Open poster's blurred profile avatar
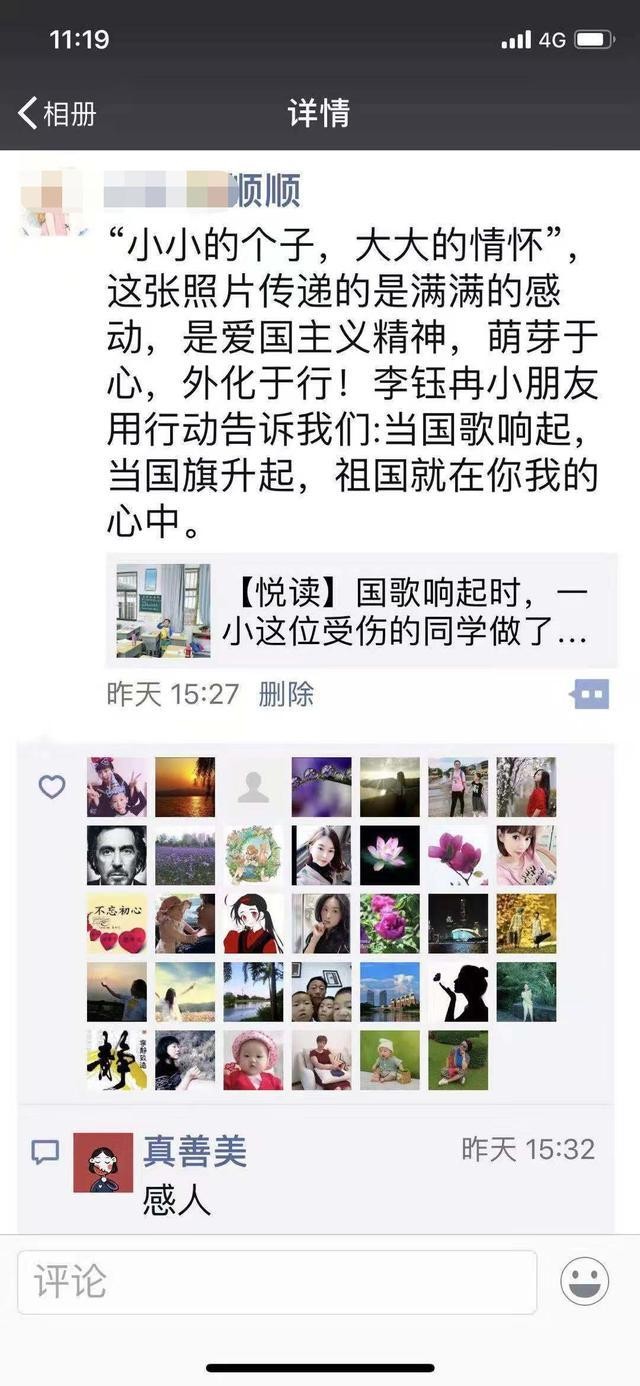This screenshot has width=640, height=1386. pyautogui.click(x=52, y=201)
